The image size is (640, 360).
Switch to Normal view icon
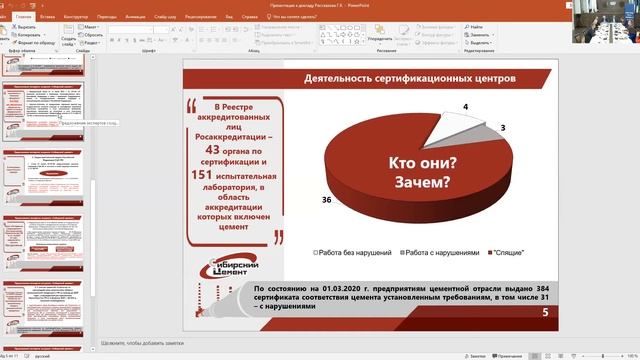click(x=534, y=356)
